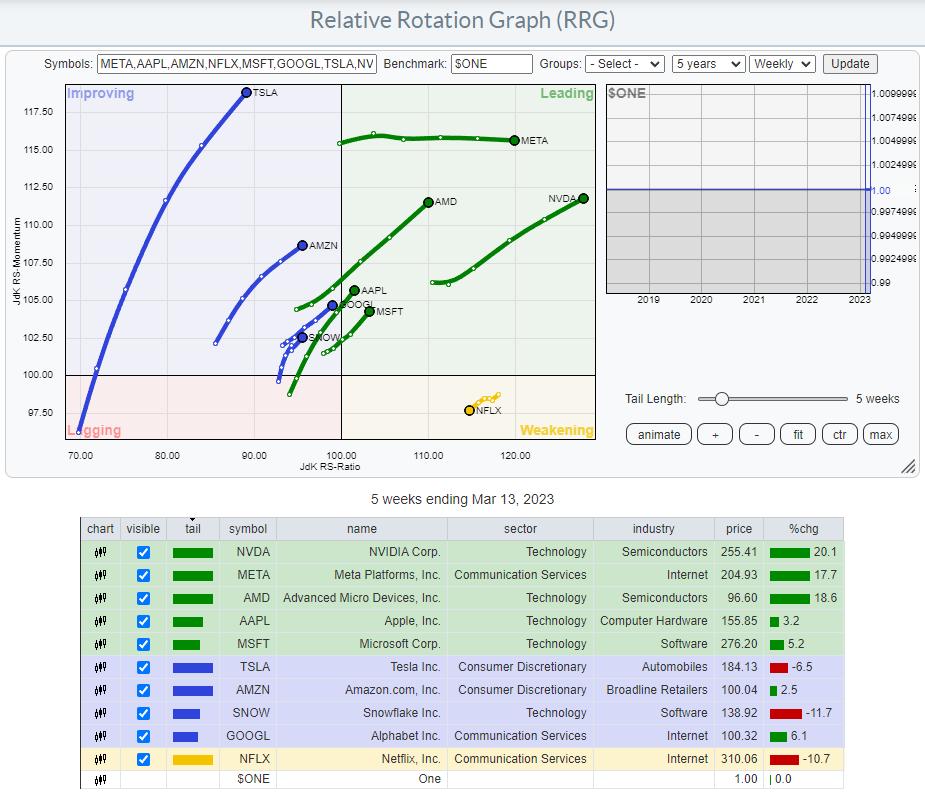The image size is (925, 800).
Task: Click the chart icon in NFLX row
Action: pos(100,759)
